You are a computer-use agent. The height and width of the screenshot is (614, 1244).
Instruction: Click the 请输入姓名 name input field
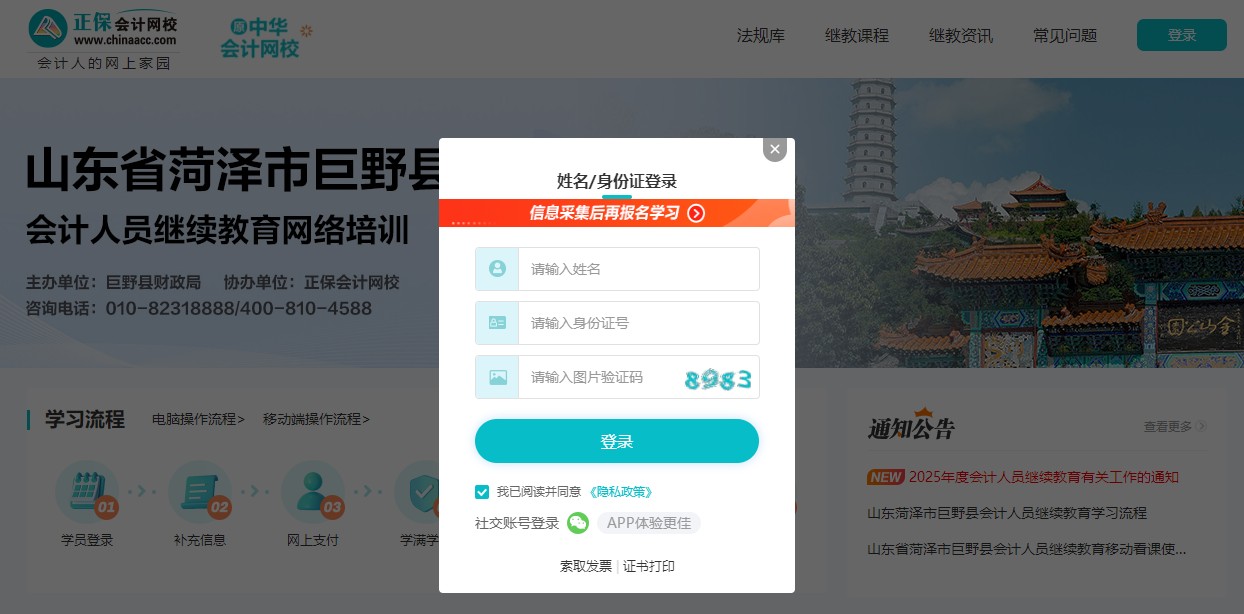click(638, 269)
